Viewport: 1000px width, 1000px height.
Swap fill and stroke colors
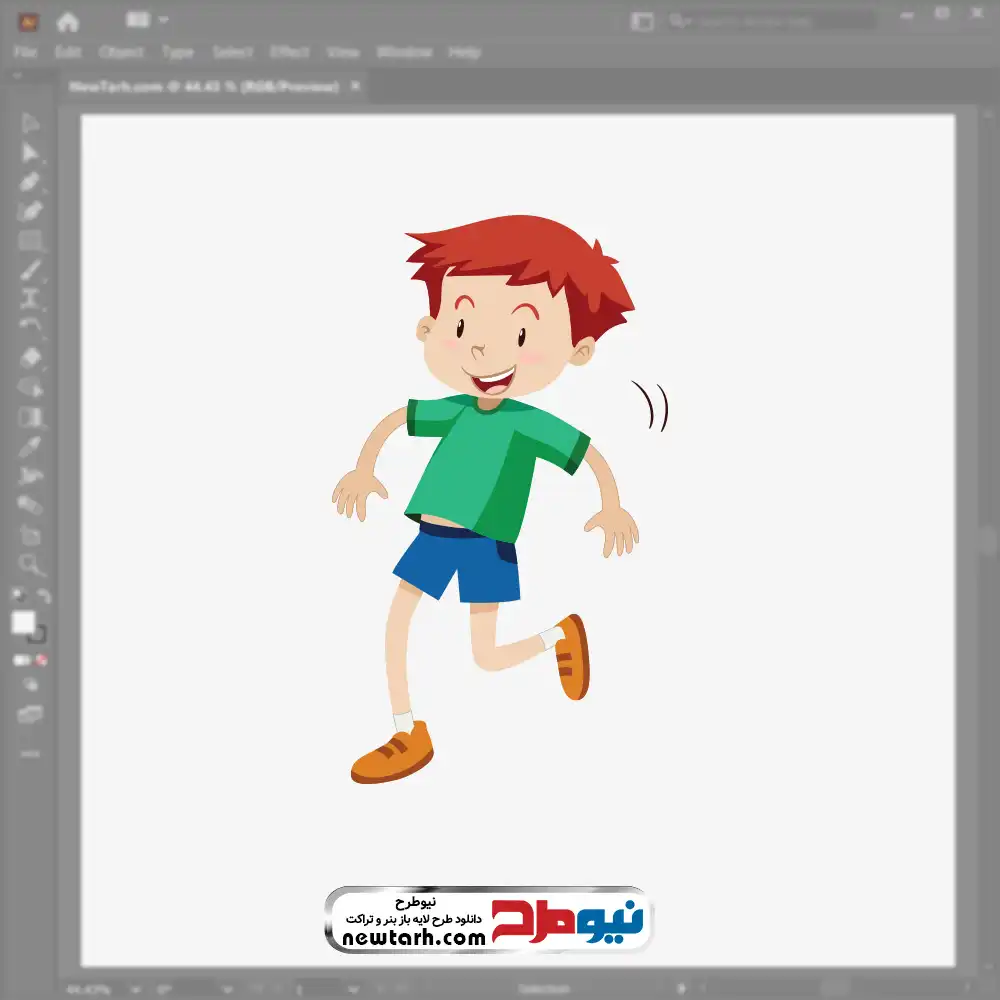tap(43, 597)
